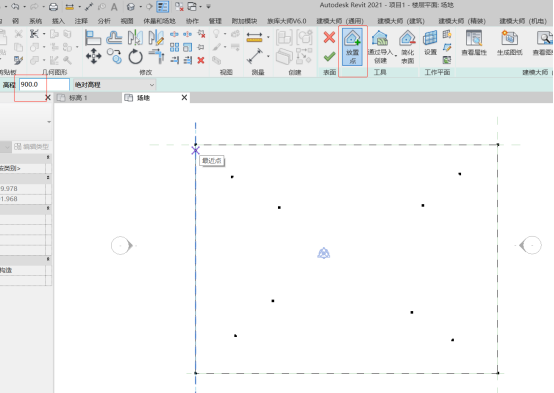554x393 pixels.
Task: Activate the Move tool
Action: 93,56
